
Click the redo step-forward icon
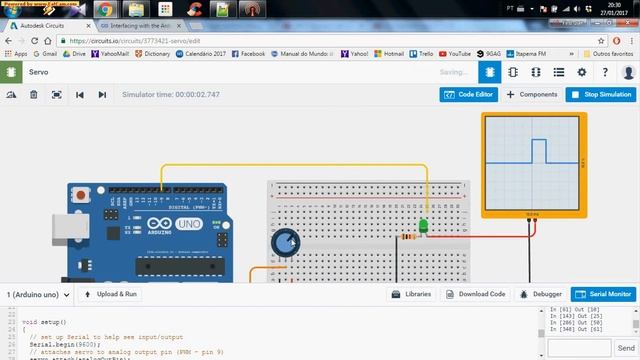[102, 95]
